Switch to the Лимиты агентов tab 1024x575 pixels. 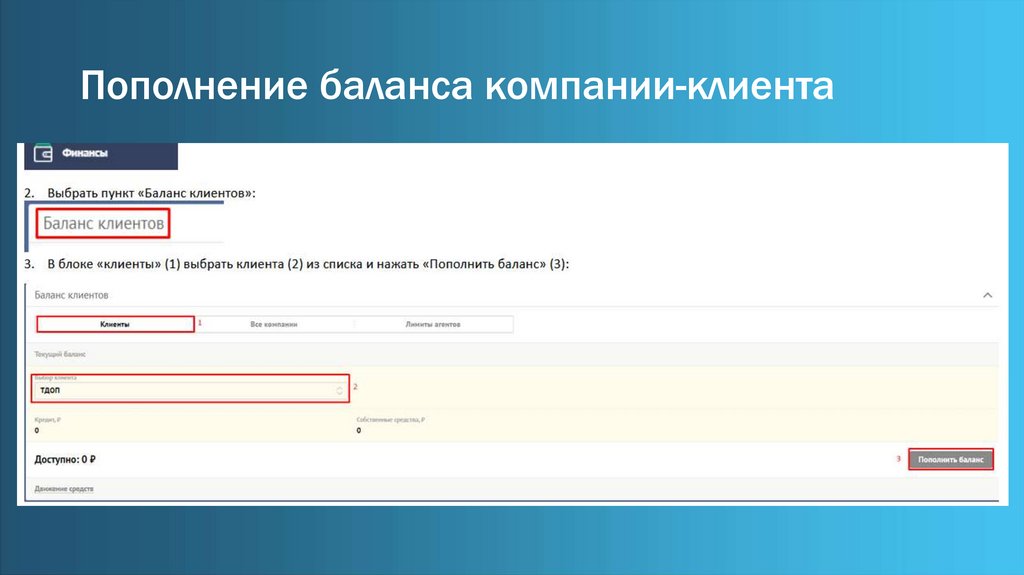[433, 324]
